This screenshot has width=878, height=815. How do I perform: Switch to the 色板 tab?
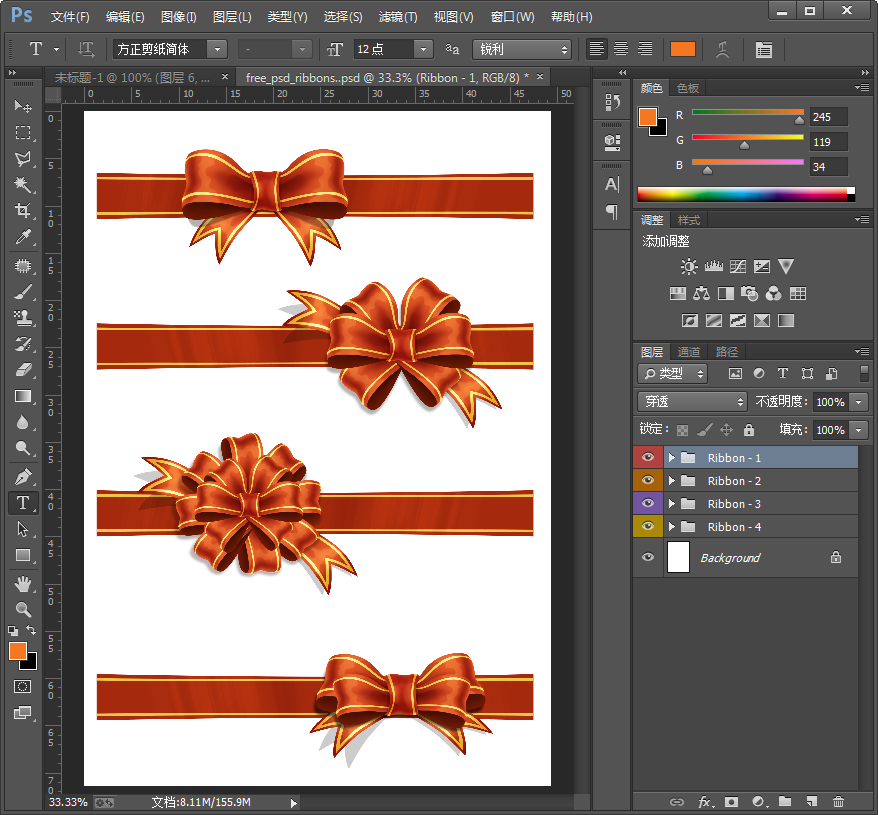point(688,88)
